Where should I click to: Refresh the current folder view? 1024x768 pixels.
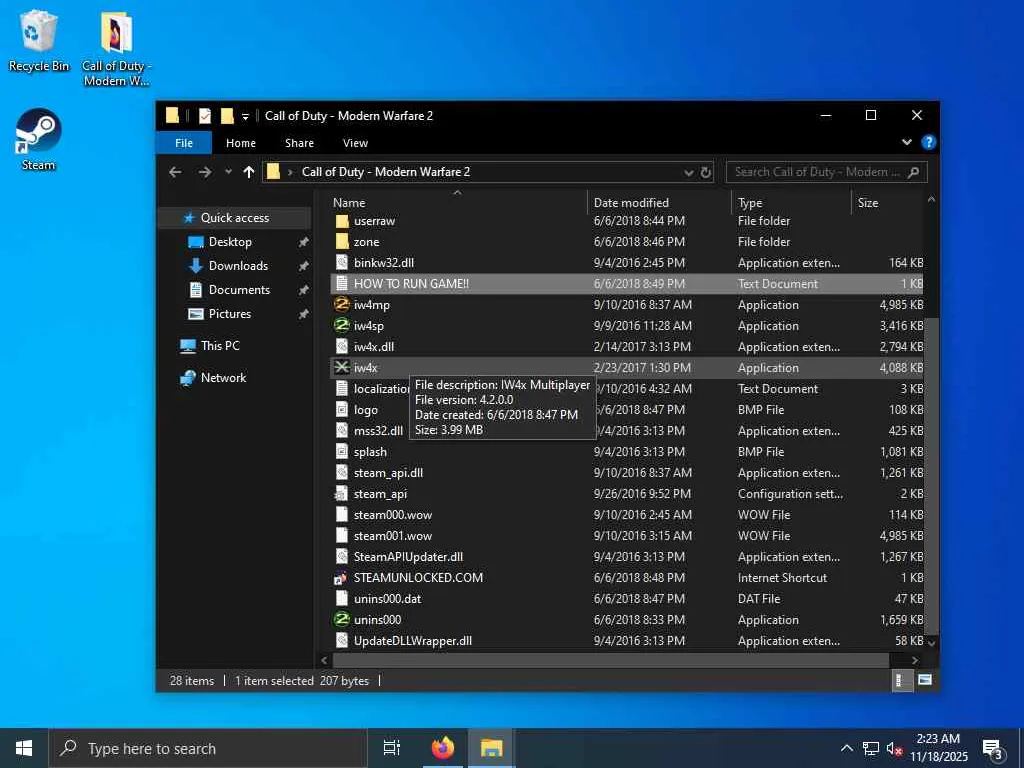tap(706, 172)
